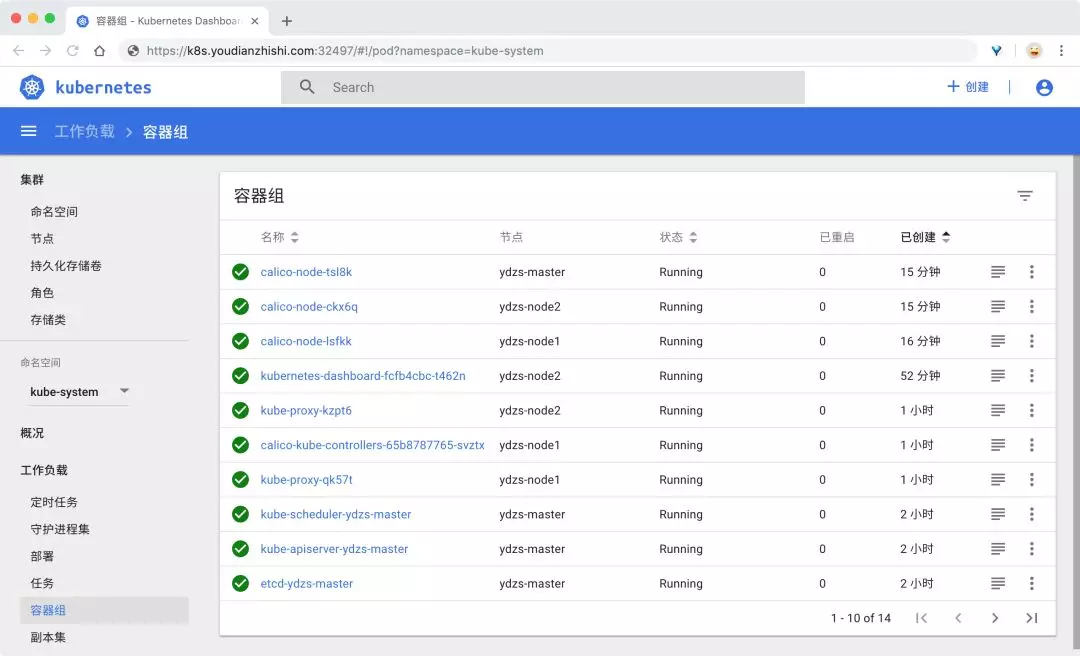Open logs icon for kube-proxy-kzpt6
1080x656 pixels.
pyautogui.click(x=997, y=410)
